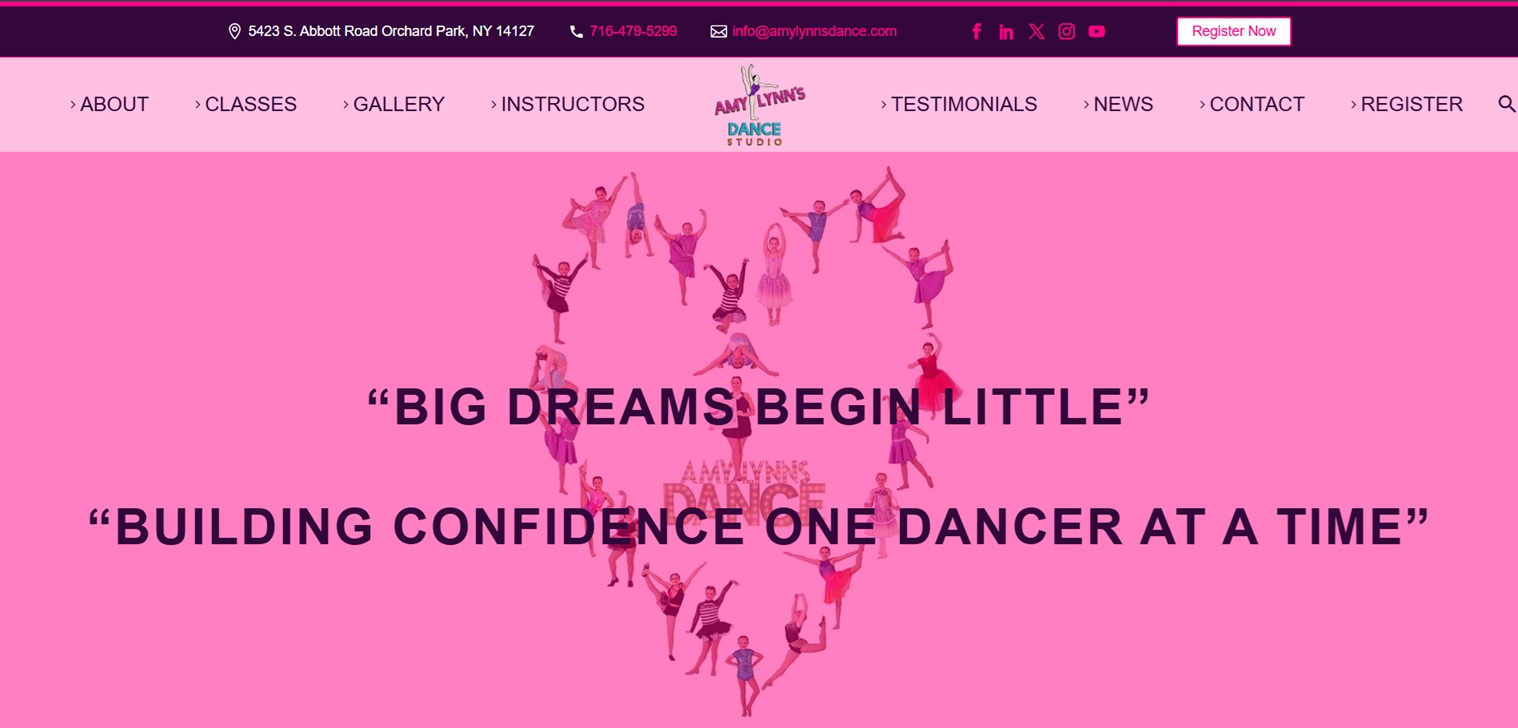Click the Register Now button
Screen dimensions: 1518x728
(1234, 31)
